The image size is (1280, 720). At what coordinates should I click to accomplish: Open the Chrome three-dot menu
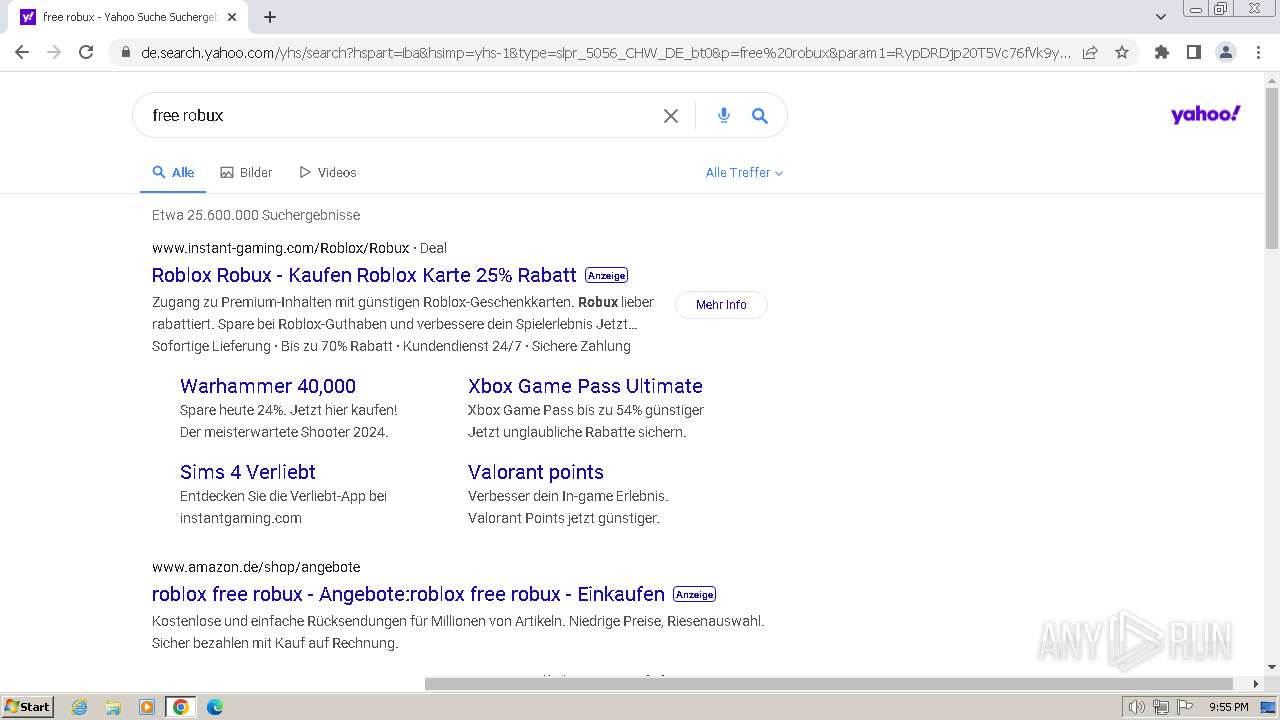point(1258,53)
